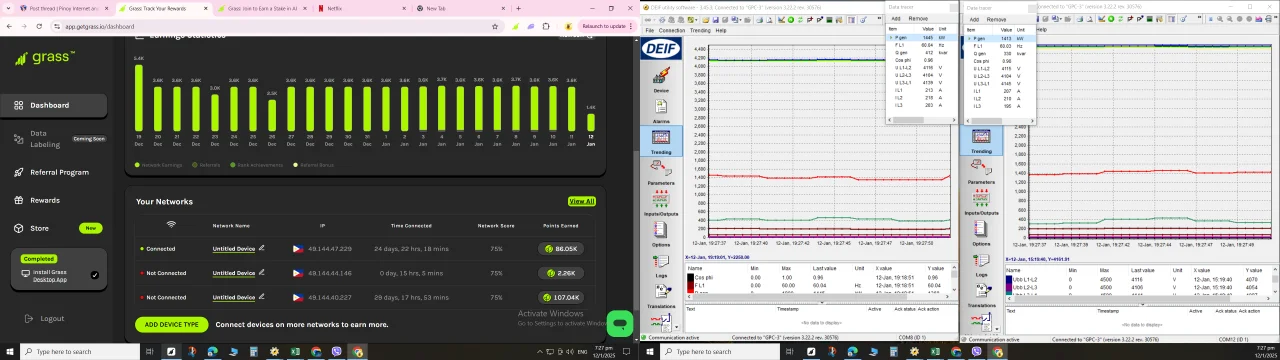1280x360 pixels.
Task: Click Remove in right Data tracer panel
Action: click(x=996, y=19)
